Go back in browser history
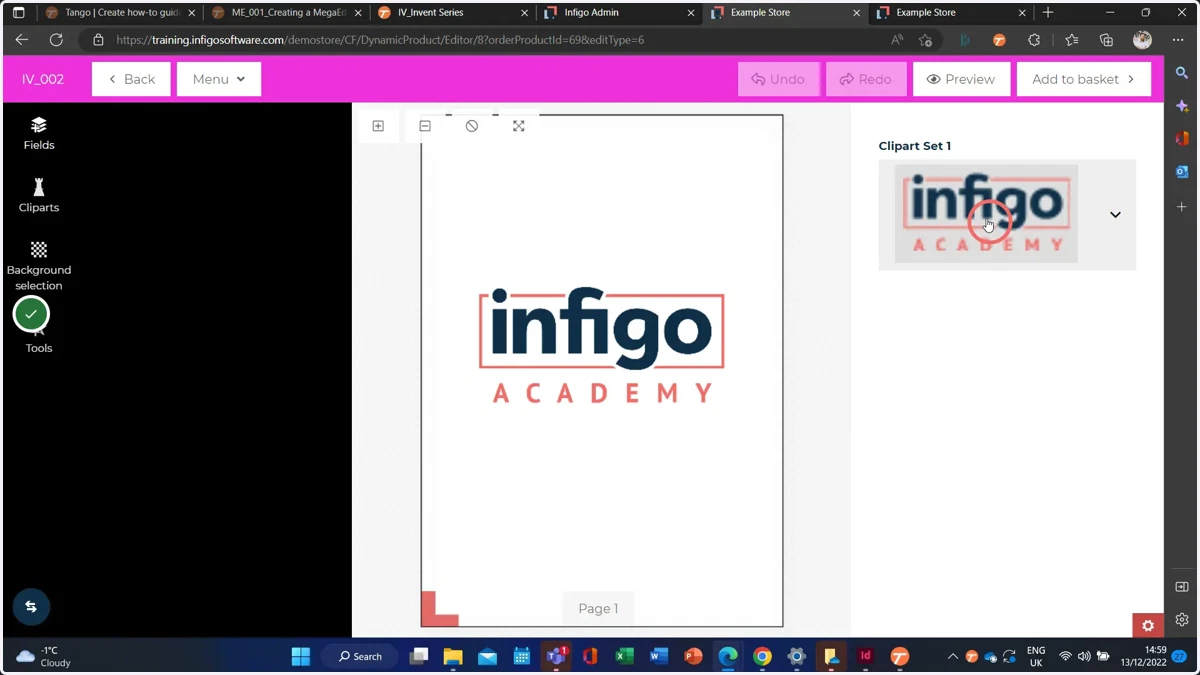The width and height of the screenshot is (1200, 675). 22,40
